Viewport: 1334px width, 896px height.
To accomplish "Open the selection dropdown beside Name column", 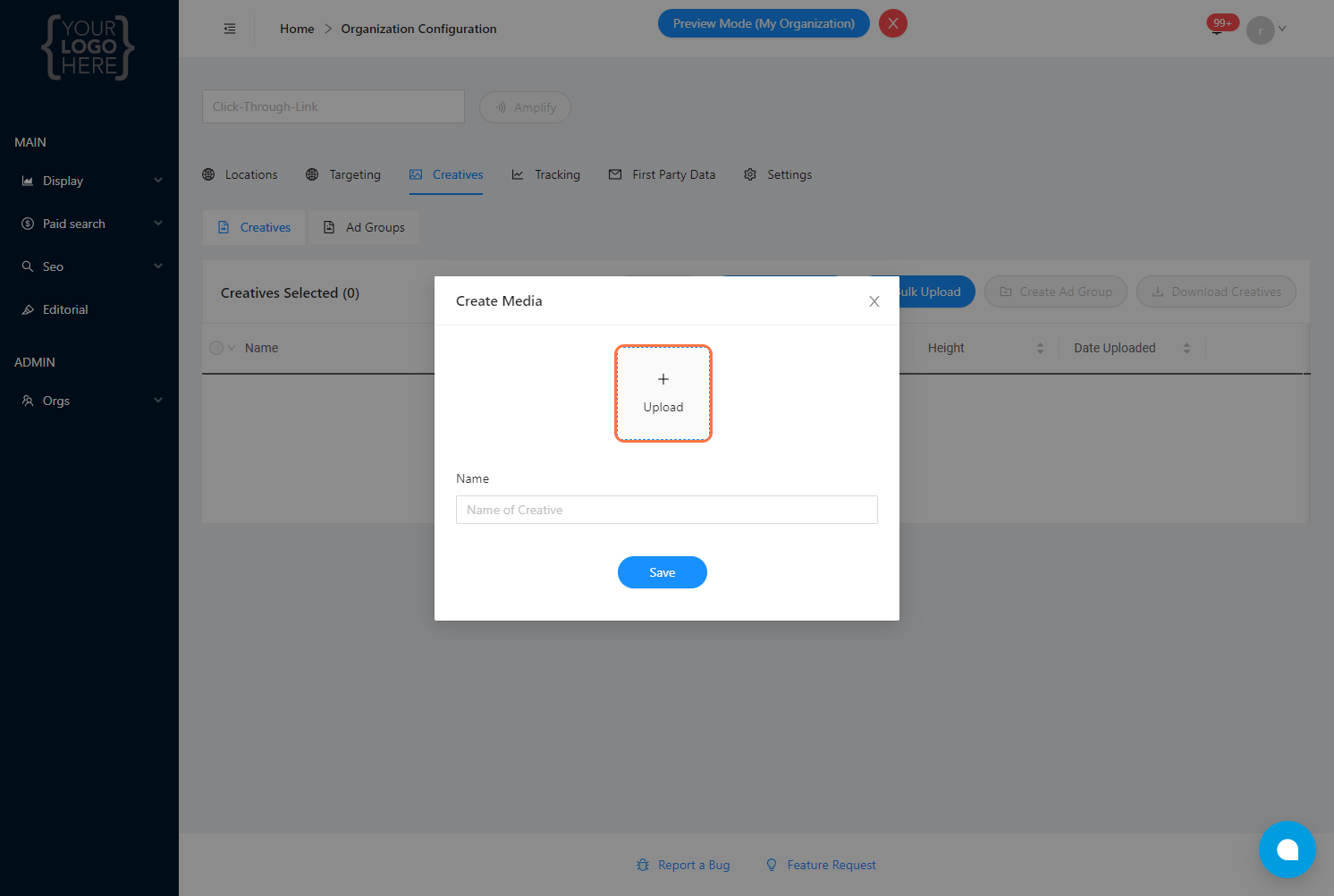I will [x=232, y=348].
